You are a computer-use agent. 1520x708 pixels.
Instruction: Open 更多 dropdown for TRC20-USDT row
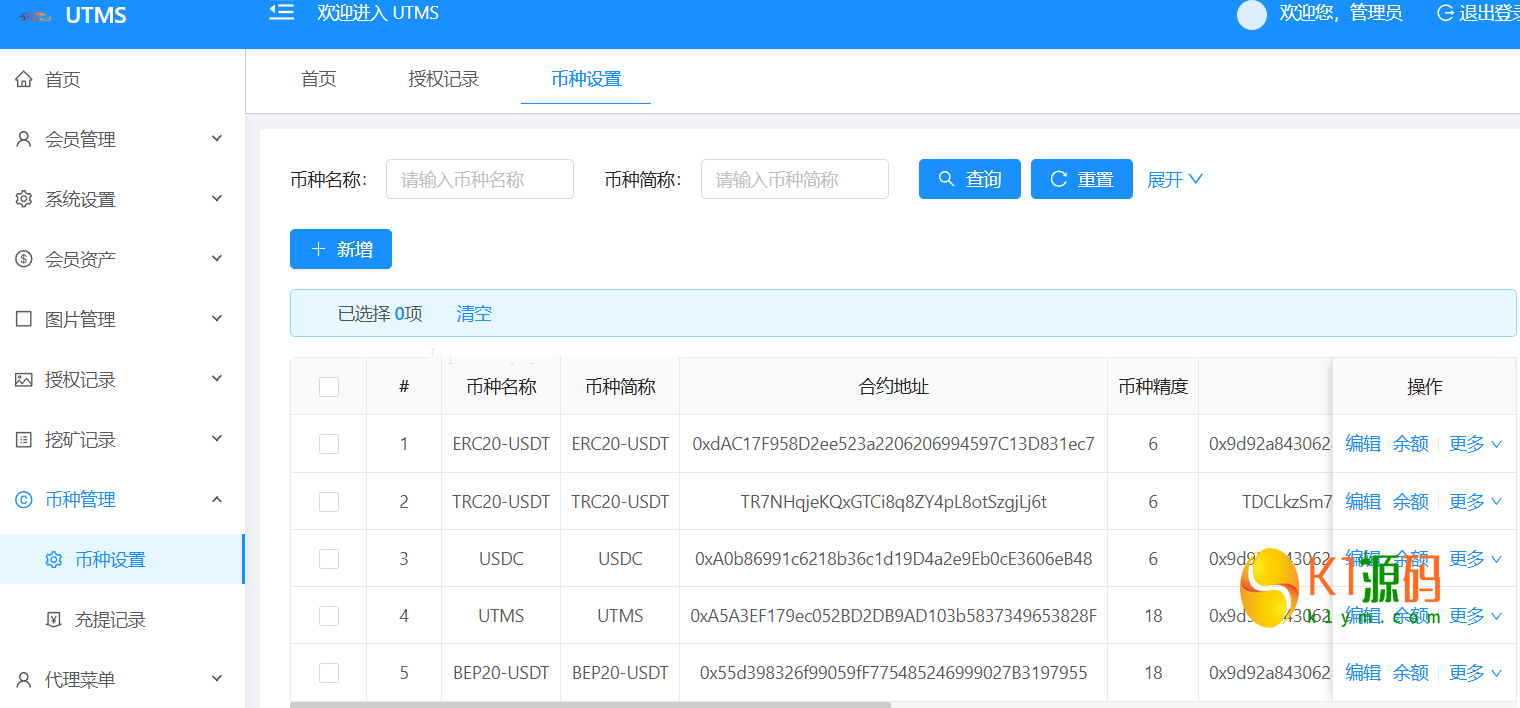pos(1476,502)
